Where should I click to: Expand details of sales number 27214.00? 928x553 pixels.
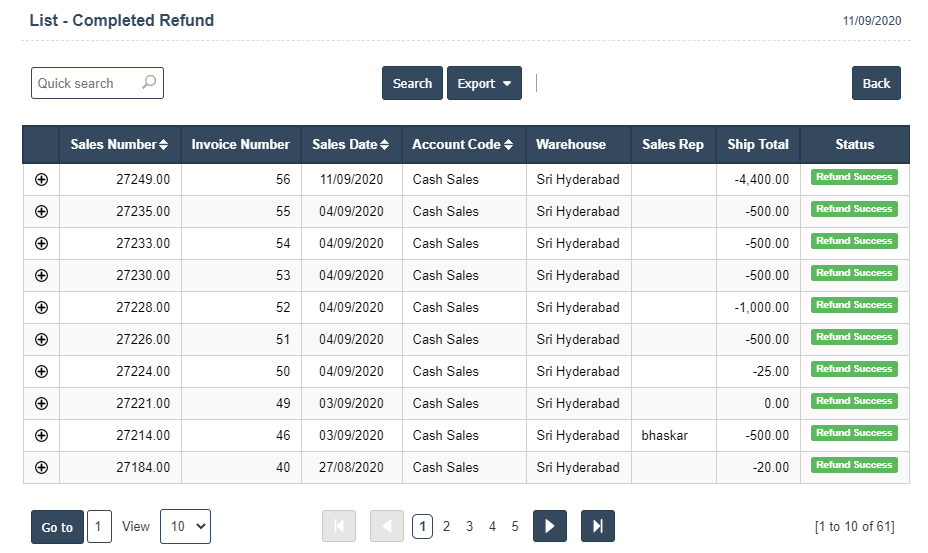(41, 435)
